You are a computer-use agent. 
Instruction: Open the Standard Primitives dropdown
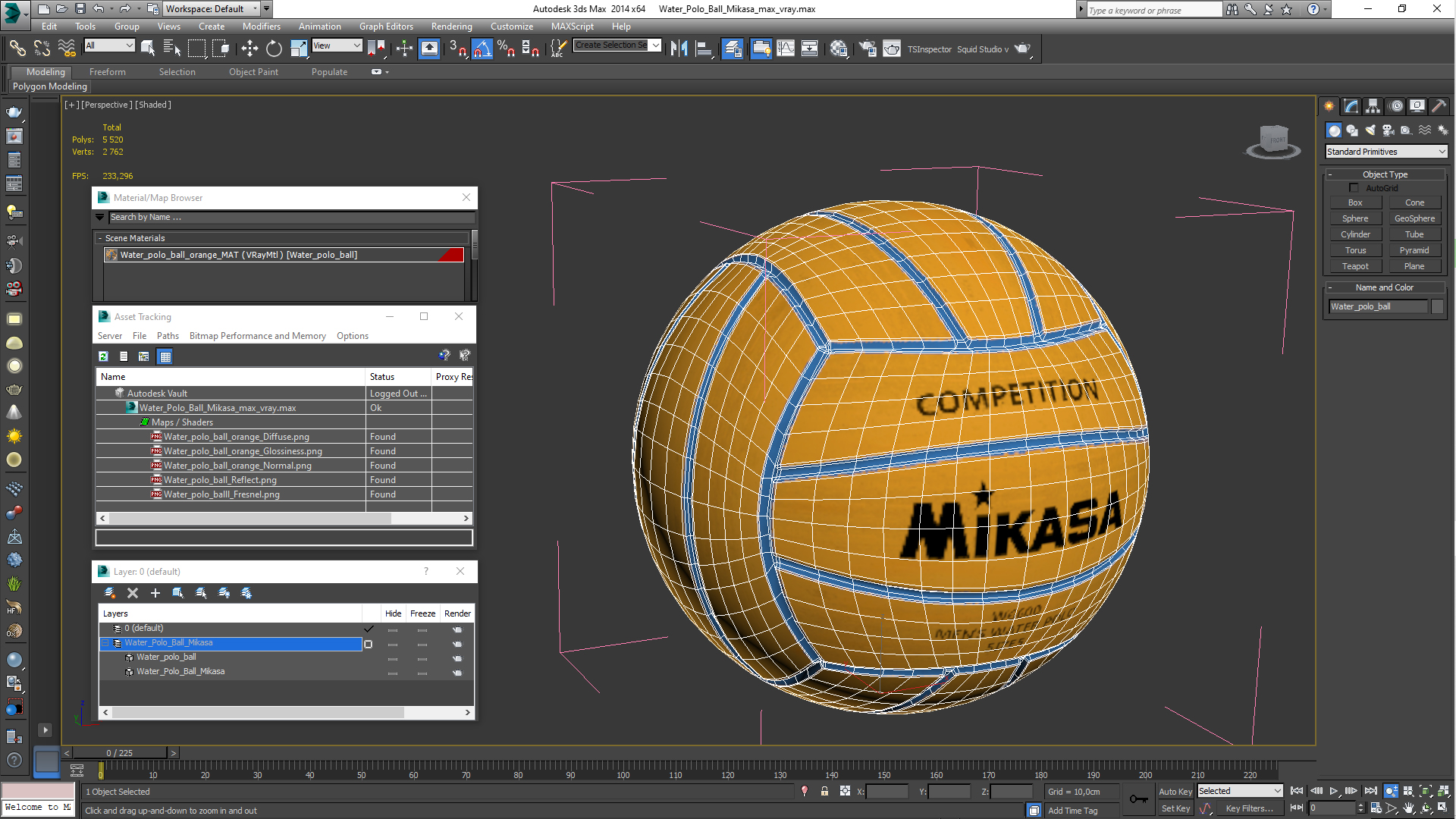(1386, 152)
